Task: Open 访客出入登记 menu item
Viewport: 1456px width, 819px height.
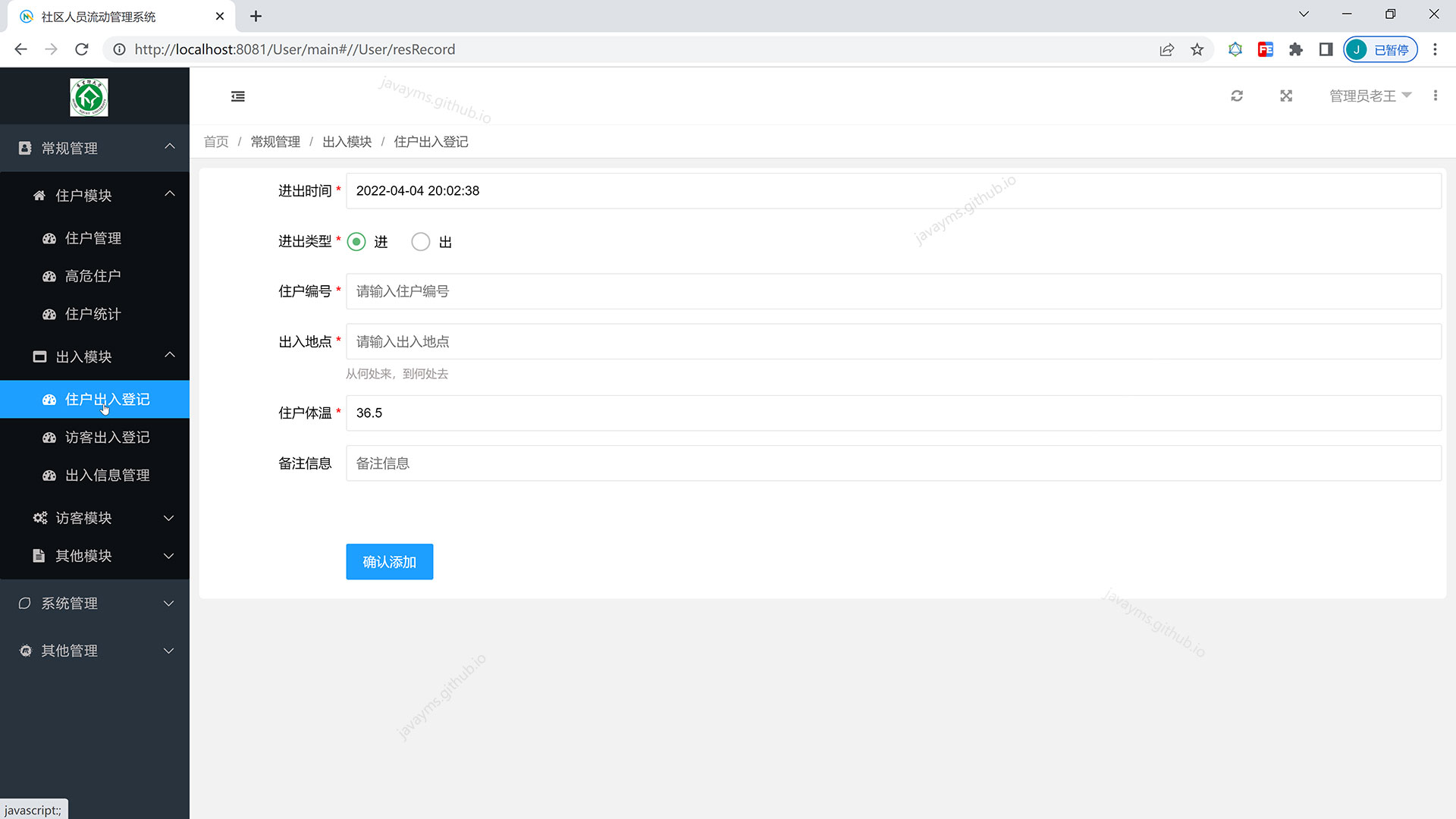Action: click(107, 438)
